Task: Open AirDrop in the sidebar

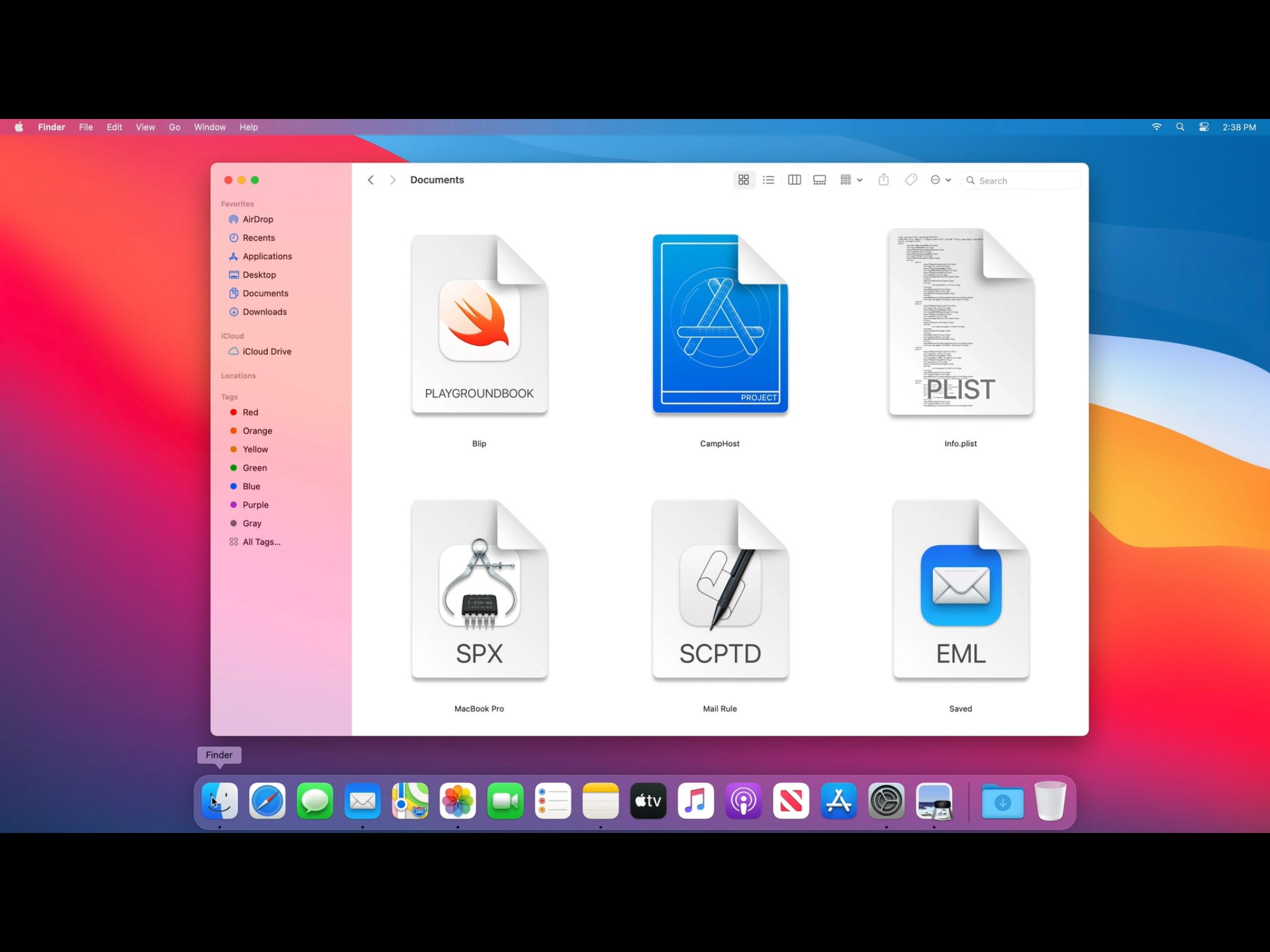Action: coord(251,219)
